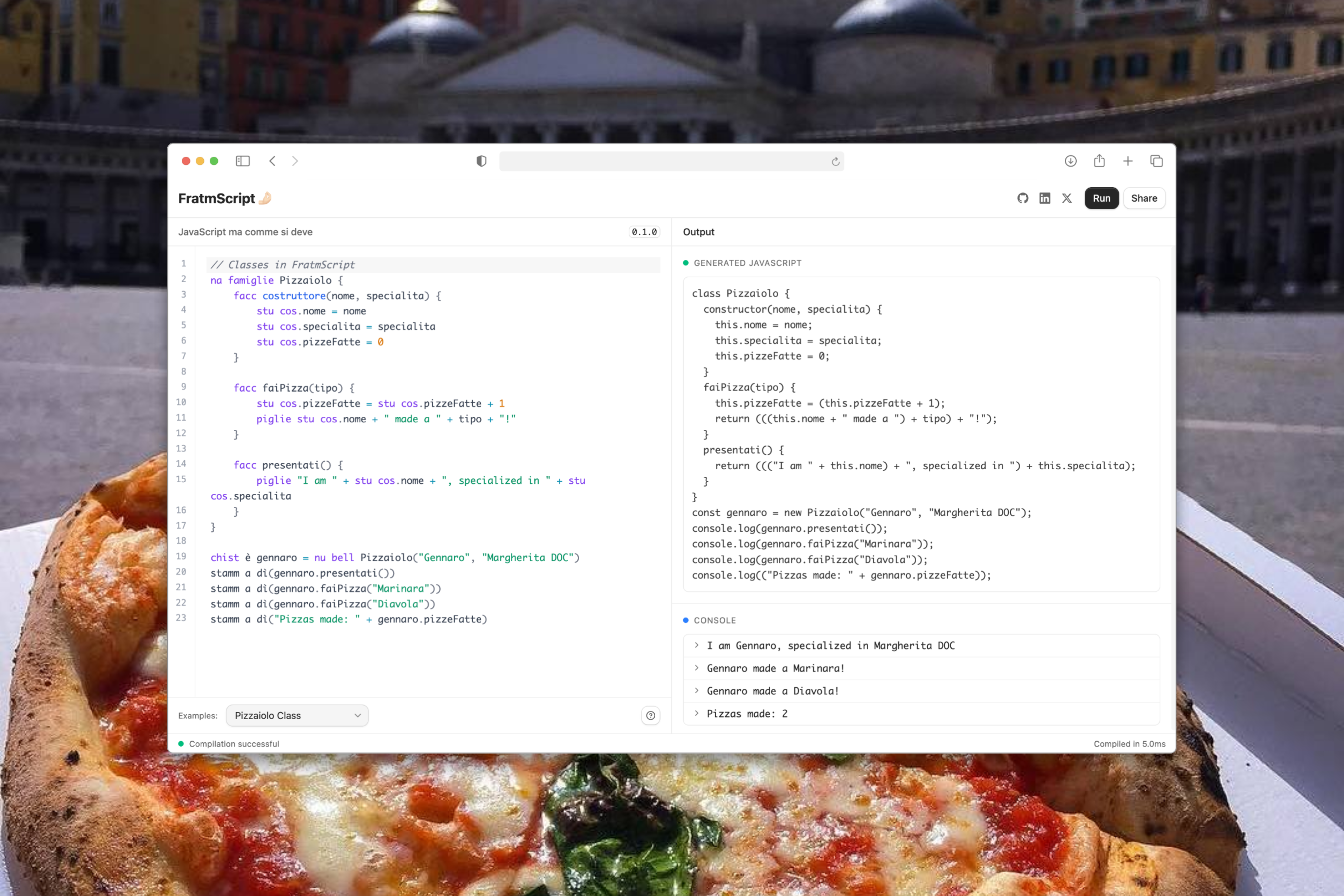Open a new tab with plus icon
Viewport: 1344px width, 896px height.
(x=1127, y=161)
